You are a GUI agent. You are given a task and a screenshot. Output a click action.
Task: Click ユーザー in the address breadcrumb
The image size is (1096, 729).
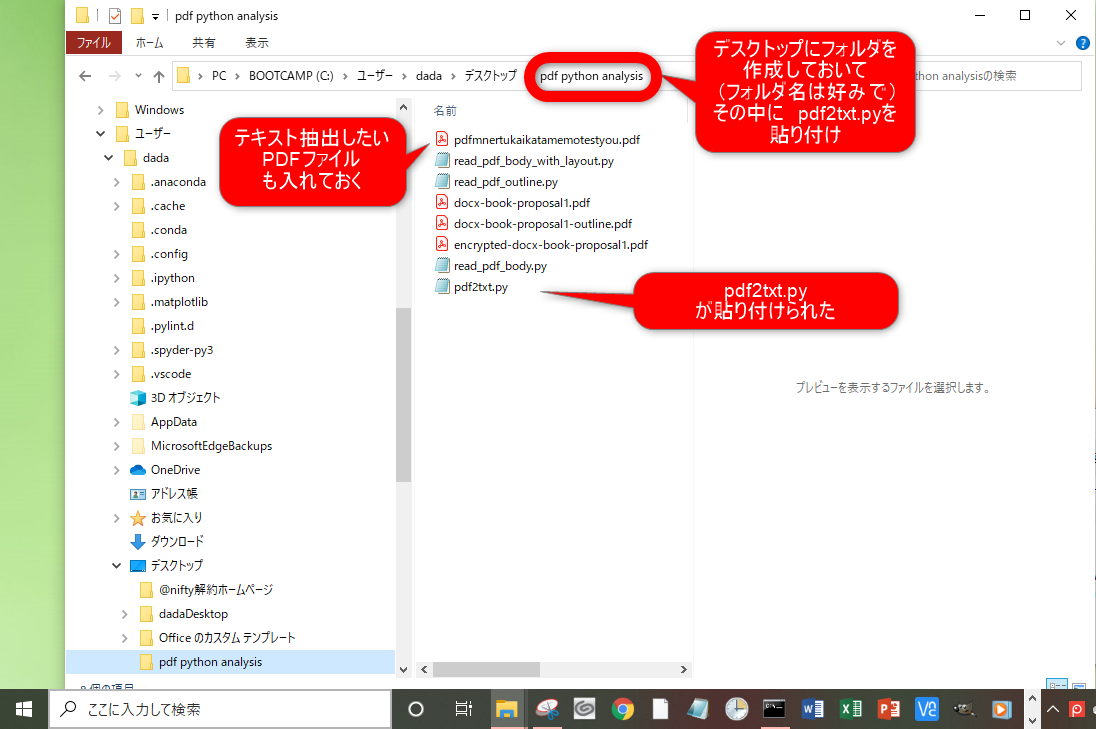375,75
